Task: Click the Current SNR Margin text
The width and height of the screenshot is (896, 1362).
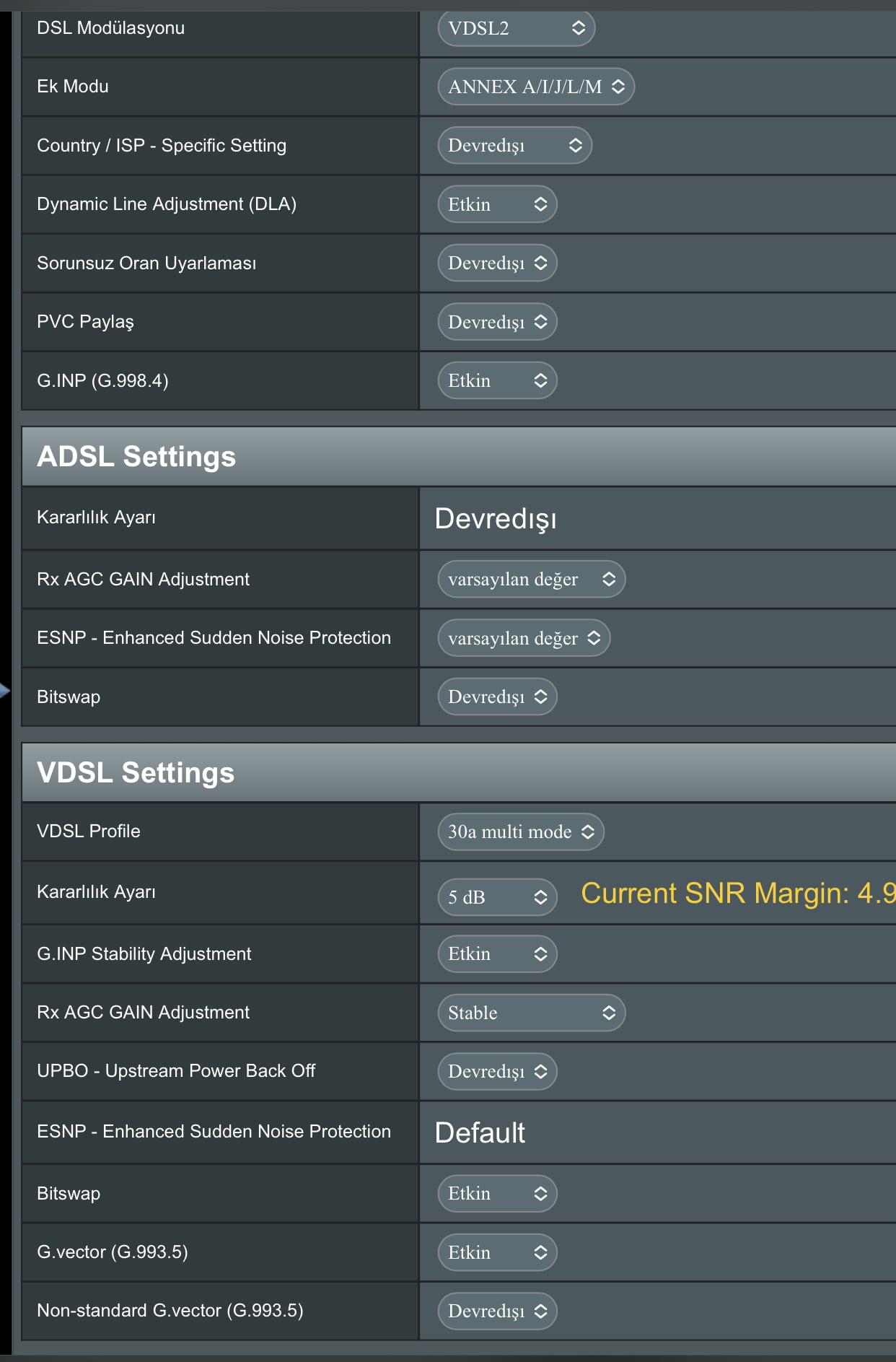Action: (x=737, y=894)
